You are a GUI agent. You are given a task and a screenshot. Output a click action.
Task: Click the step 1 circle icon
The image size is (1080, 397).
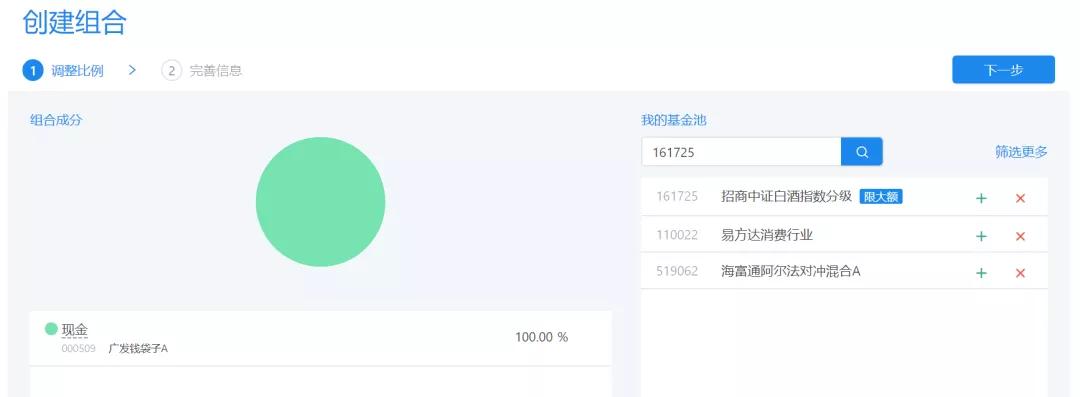32,70
